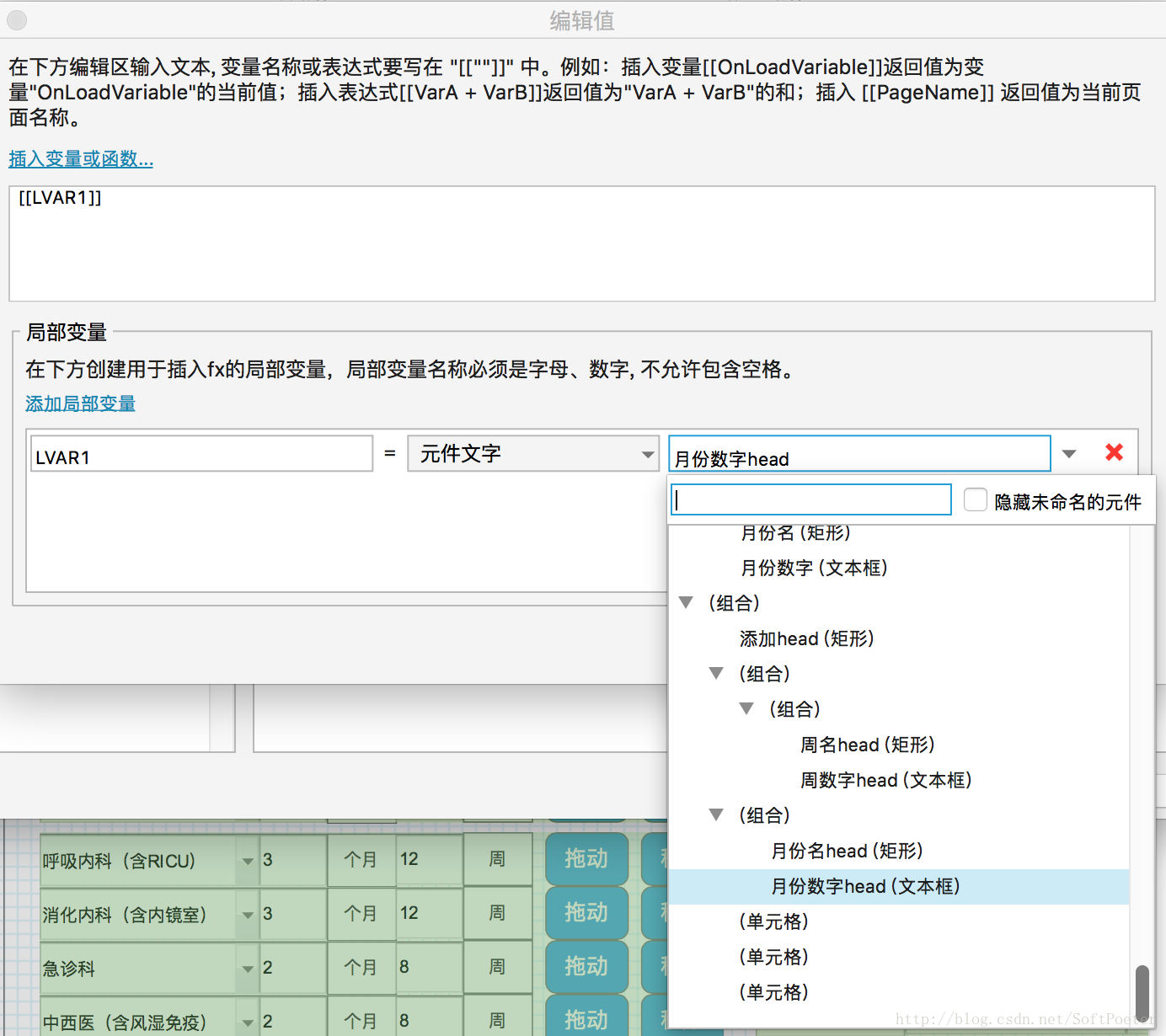
Task: Click 拖动 button in 消化内科 row
Action: click(x=586, y=913)
